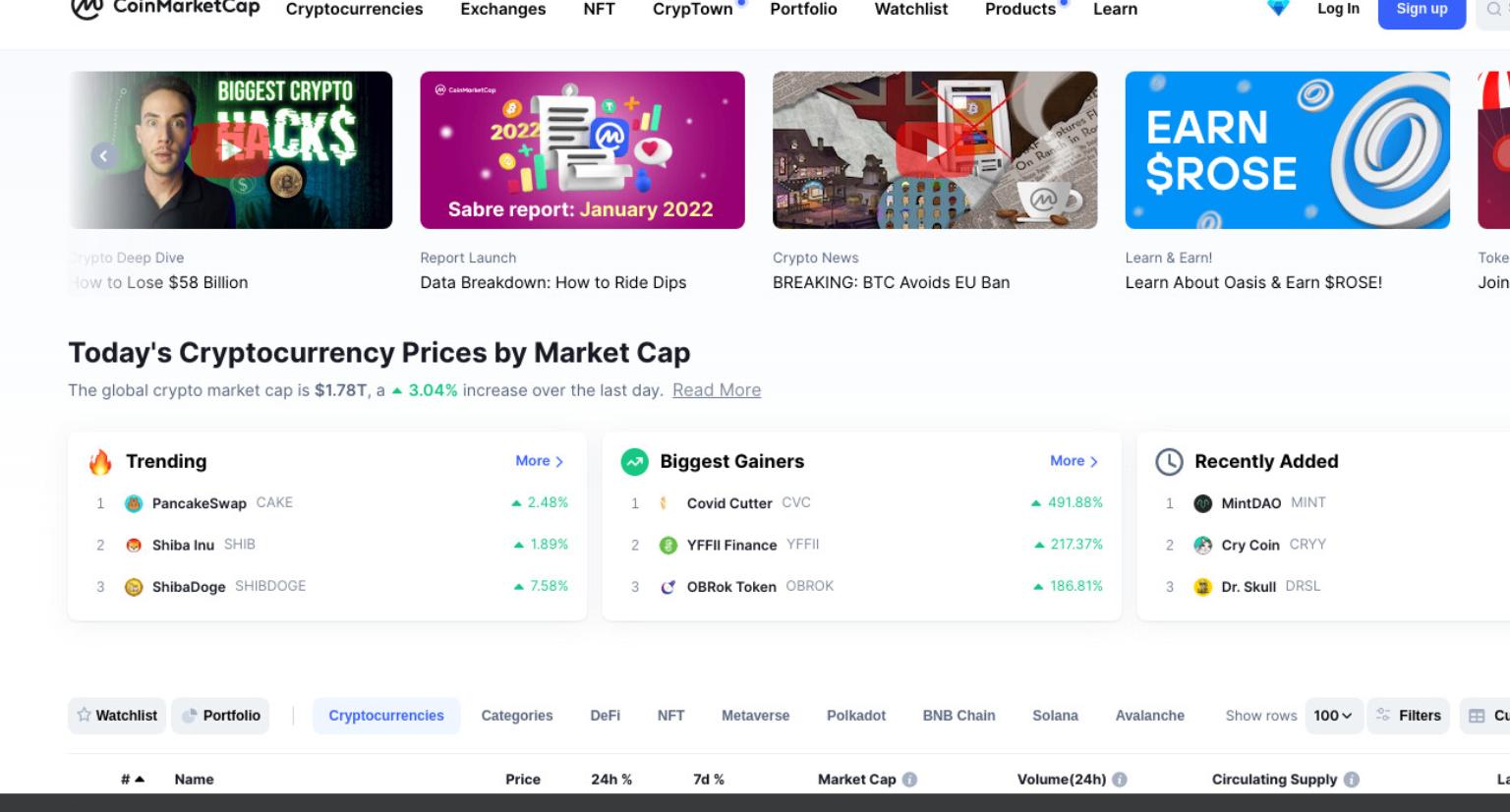The width and height of the screenshot is (1510, 812).
Task: Click the YFFII Finance coin icon
Action: (668, 545)
